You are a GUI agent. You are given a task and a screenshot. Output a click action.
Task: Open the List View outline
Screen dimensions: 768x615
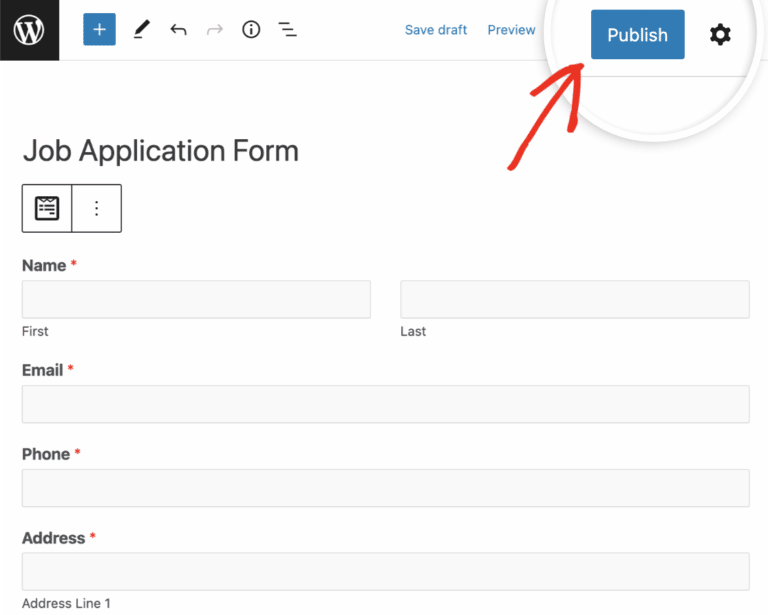(288, 30)
